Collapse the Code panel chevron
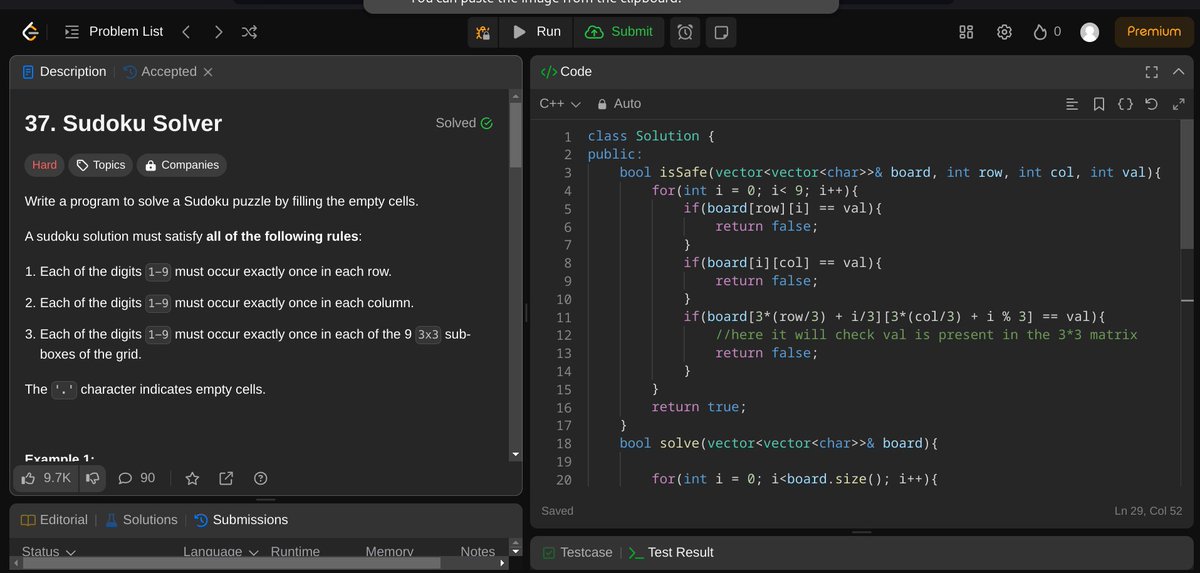 pyautogui.click(x=1178, y=72)
